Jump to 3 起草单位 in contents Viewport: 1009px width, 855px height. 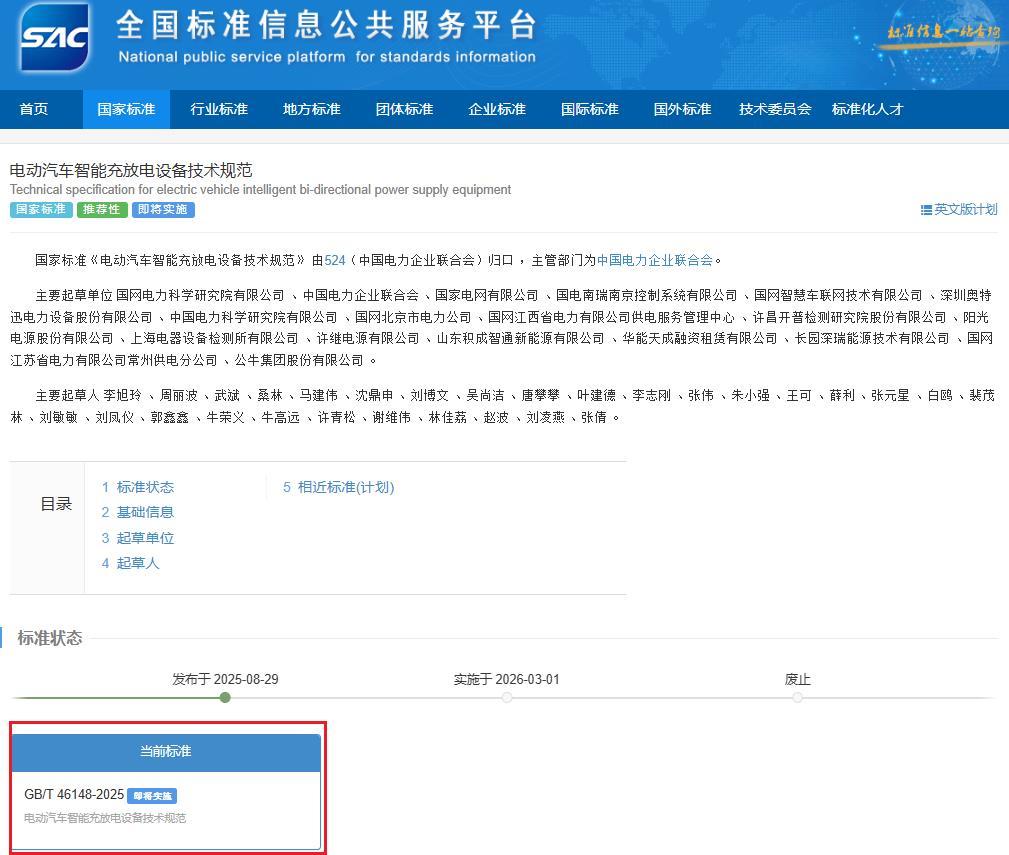[x=138, y=538]
